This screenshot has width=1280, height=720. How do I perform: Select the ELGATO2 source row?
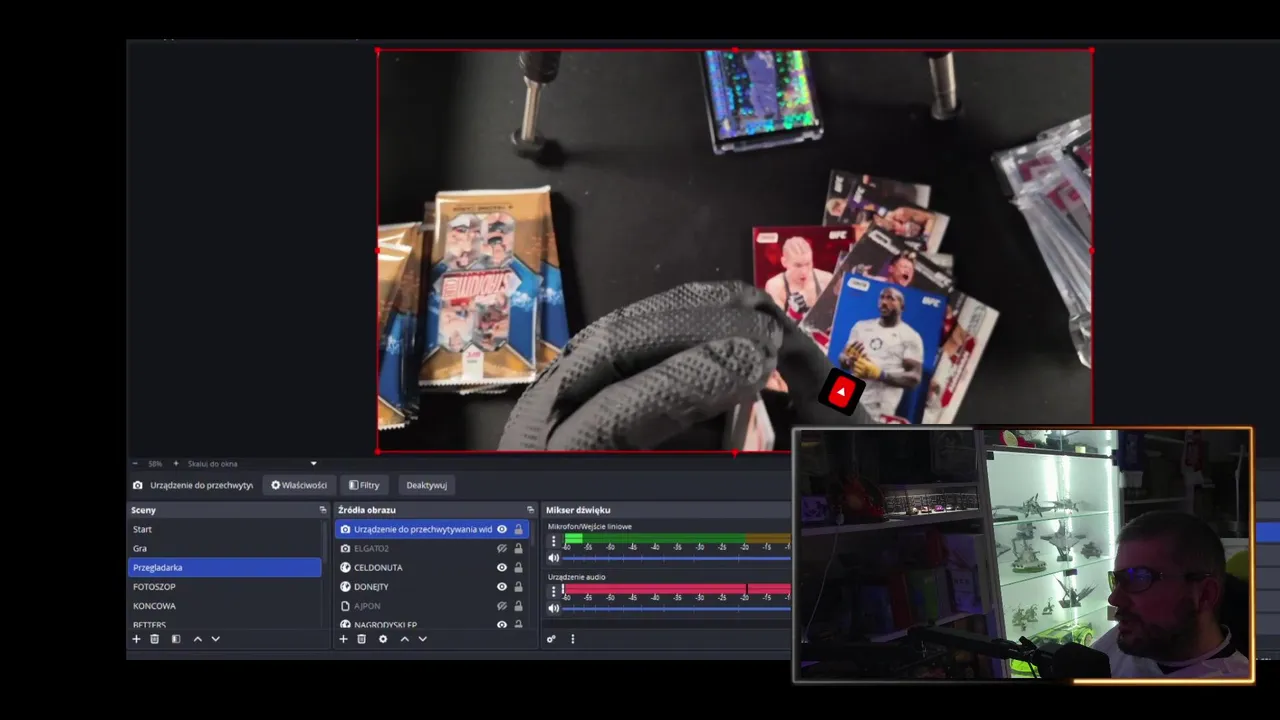coord(432,548)
